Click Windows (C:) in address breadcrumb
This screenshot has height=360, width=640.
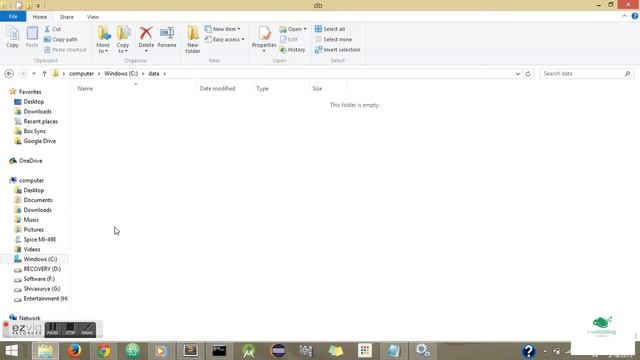pos(121,73)
